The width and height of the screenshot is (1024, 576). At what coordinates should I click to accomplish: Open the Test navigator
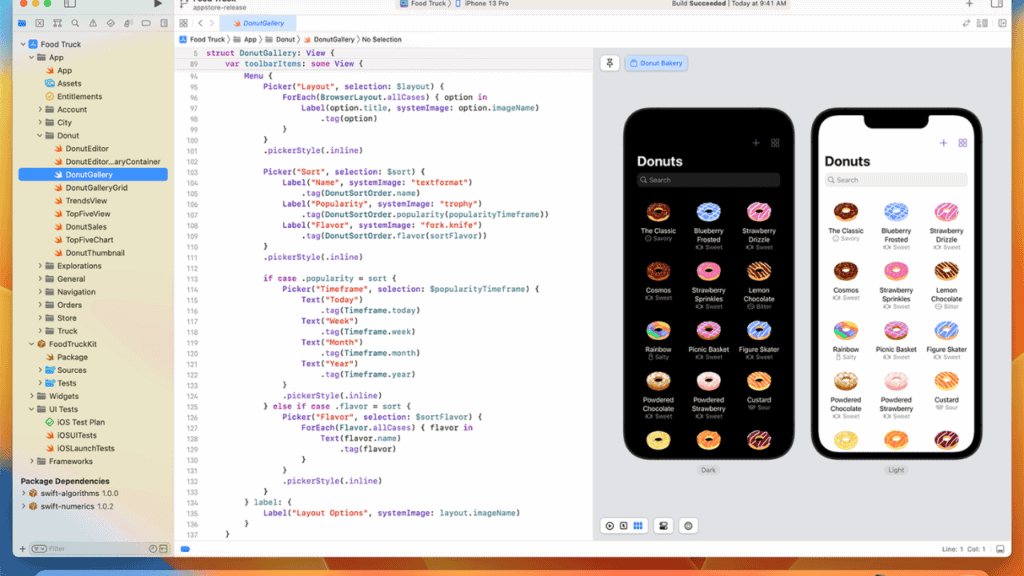point(110,23)
